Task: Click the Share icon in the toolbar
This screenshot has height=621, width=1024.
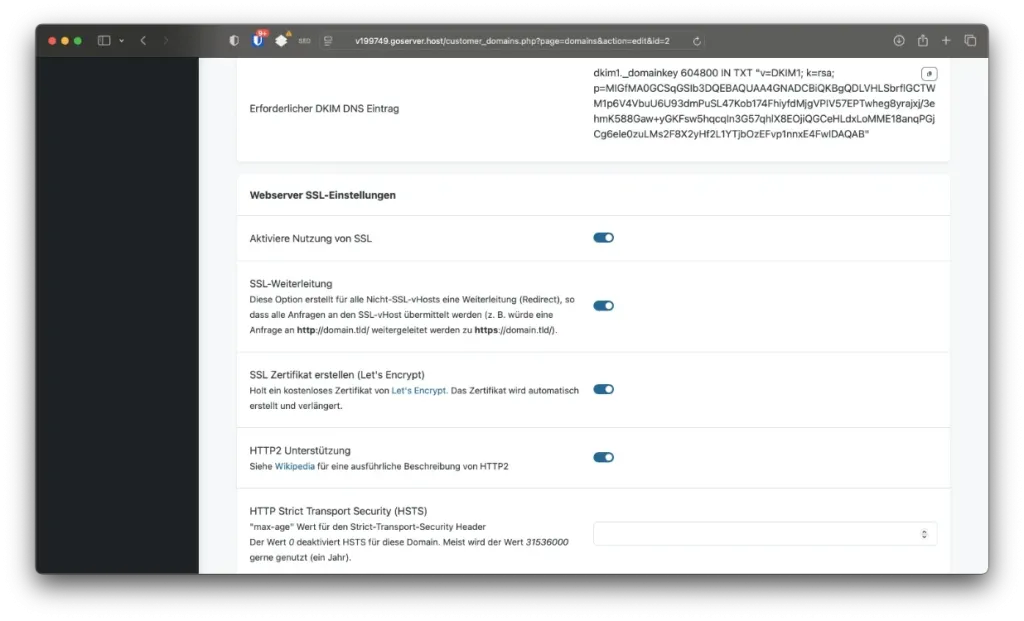Action: [x=922, y=41]
